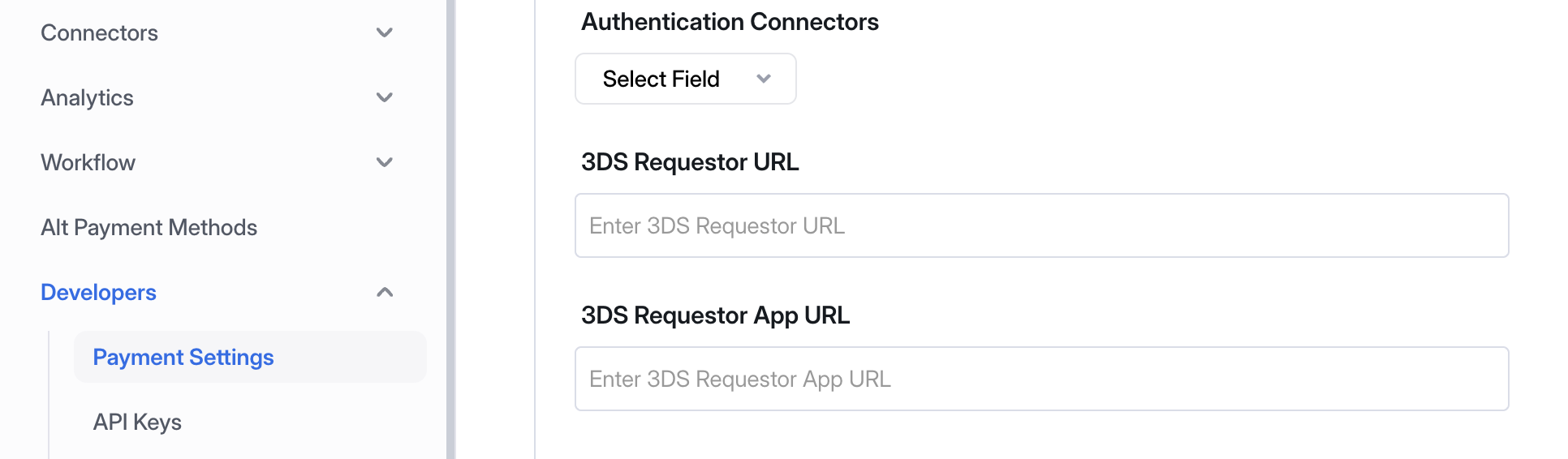1568x459 pixels.
Task: Open the Connectors menu item
Action: tap(100, 33)
